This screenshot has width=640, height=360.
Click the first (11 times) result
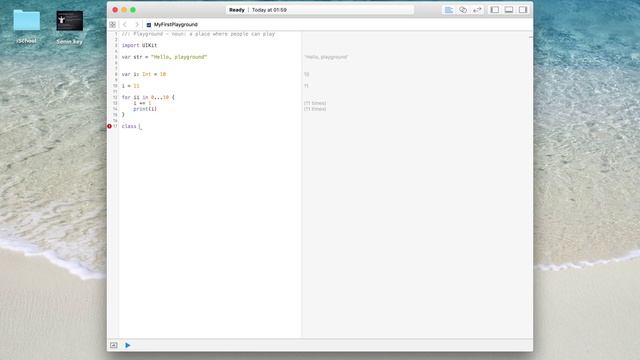[315, 103]
